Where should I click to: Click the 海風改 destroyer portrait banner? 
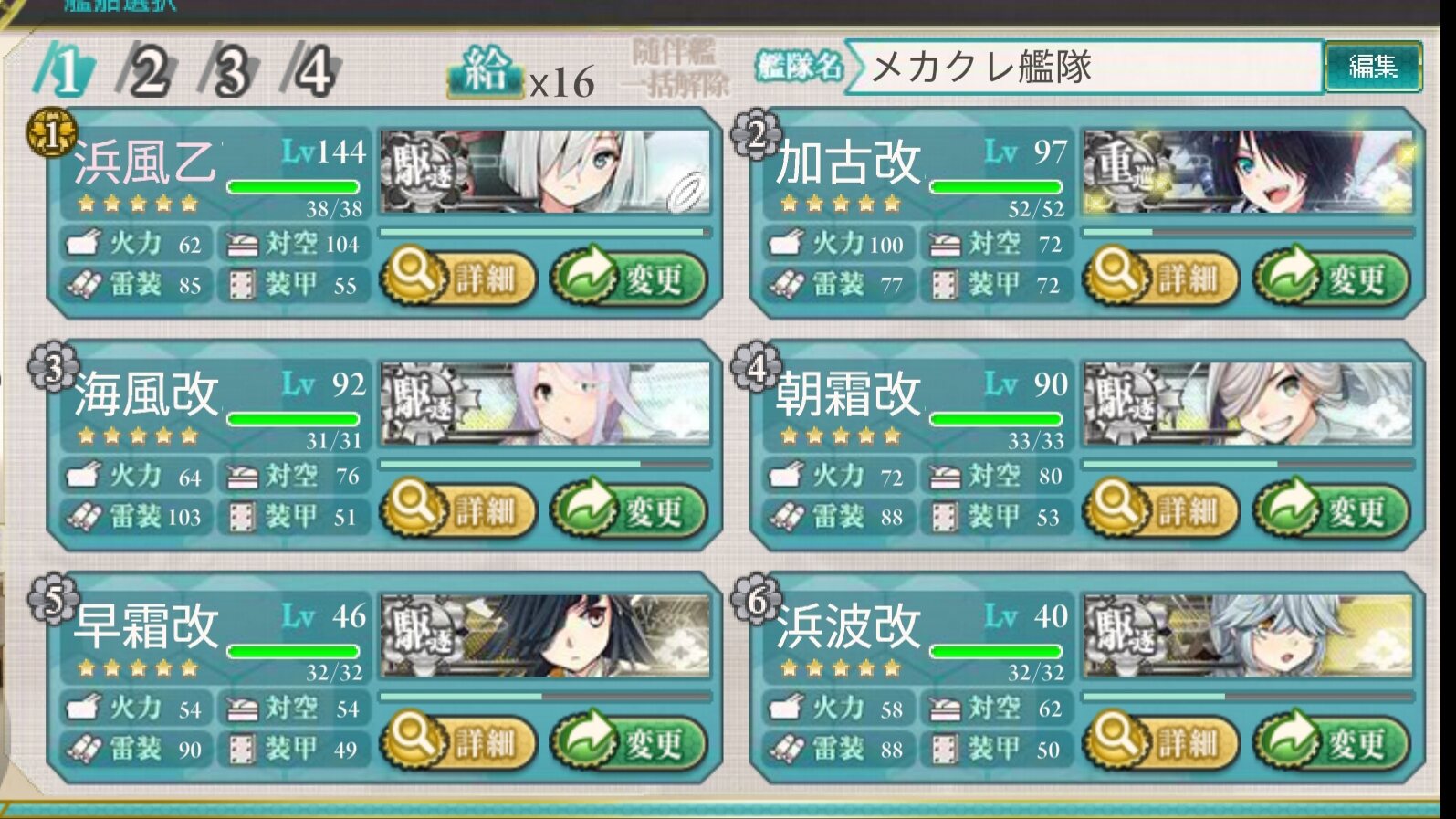pos(545,404)
